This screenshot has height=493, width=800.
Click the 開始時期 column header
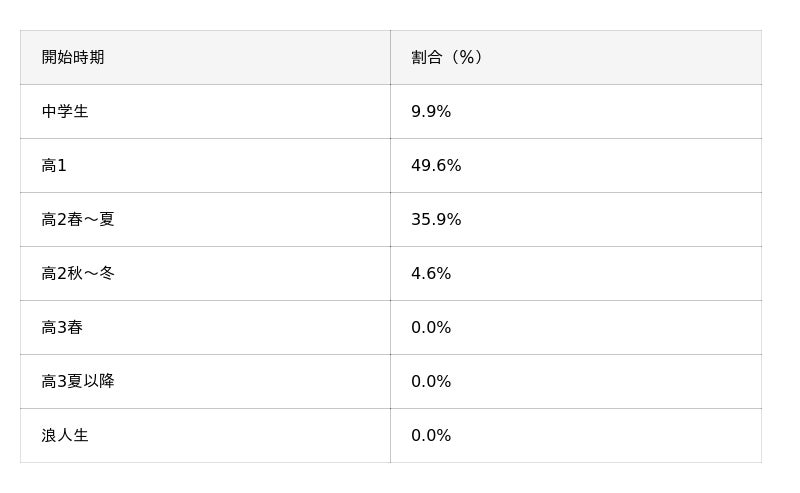(x=73, y=58)
